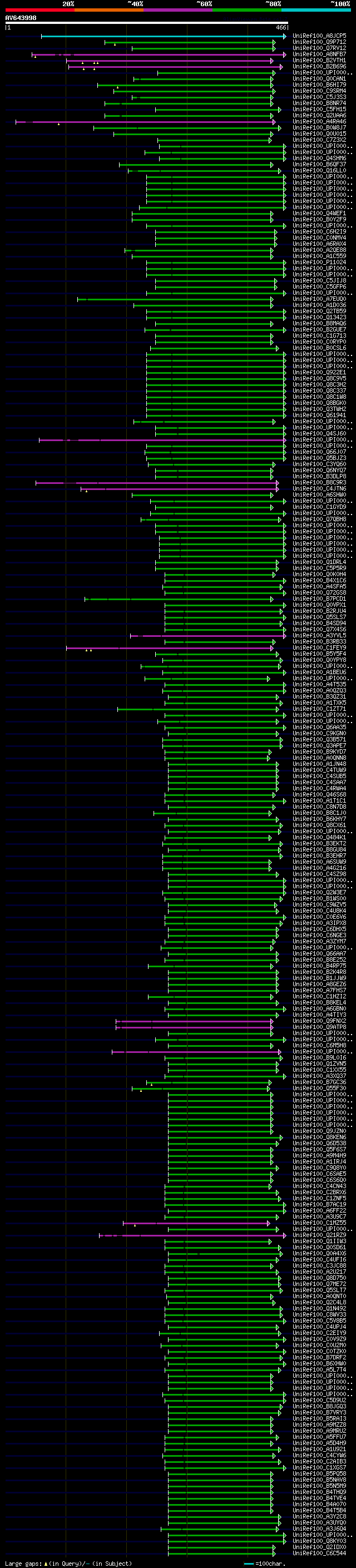Select the UniRef100_B4A070 label
The height and width of the screenshot is (1568, 356).
[x=319, y=1504]
